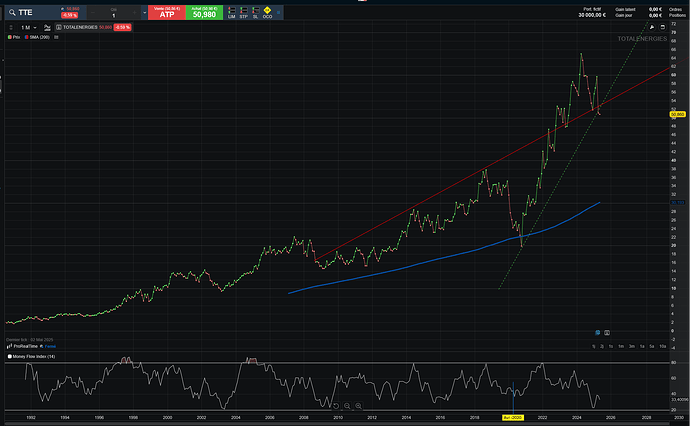Click the SMA (200) legend item
The height and width of the screenshot is (426, 690).
point(37,37)
